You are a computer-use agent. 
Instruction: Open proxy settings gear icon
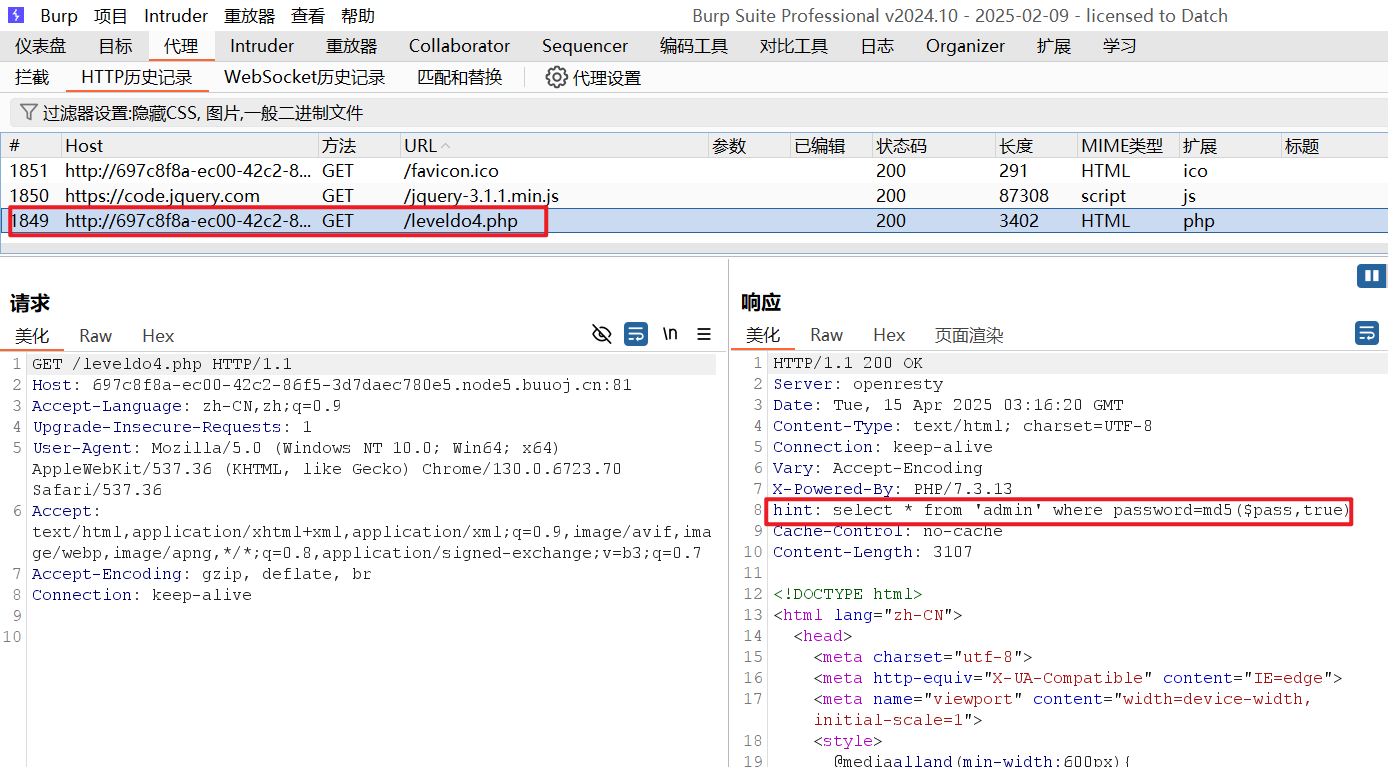click(556, 77)
